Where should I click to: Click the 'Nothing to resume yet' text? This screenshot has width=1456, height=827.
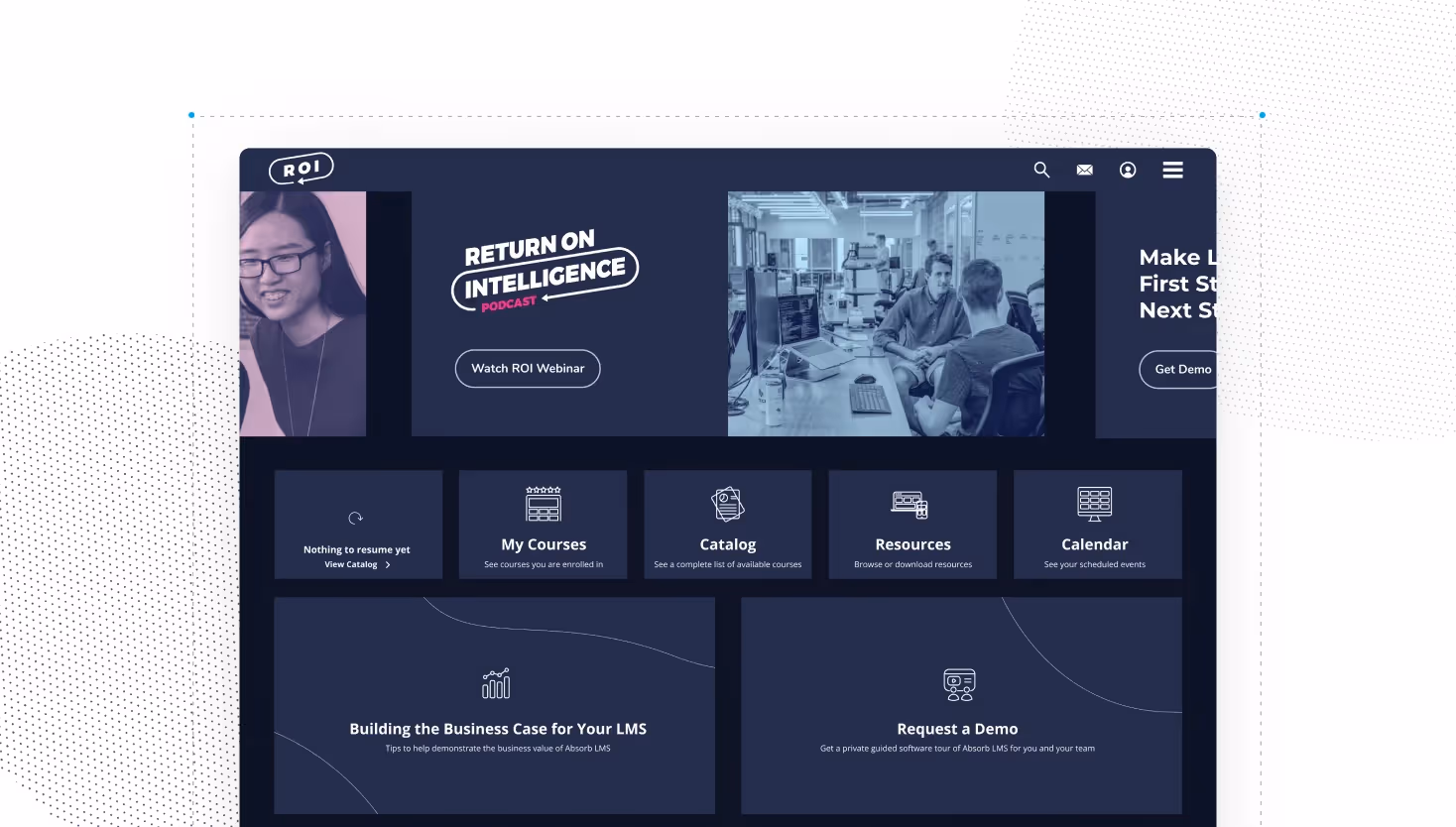point(357,549)
